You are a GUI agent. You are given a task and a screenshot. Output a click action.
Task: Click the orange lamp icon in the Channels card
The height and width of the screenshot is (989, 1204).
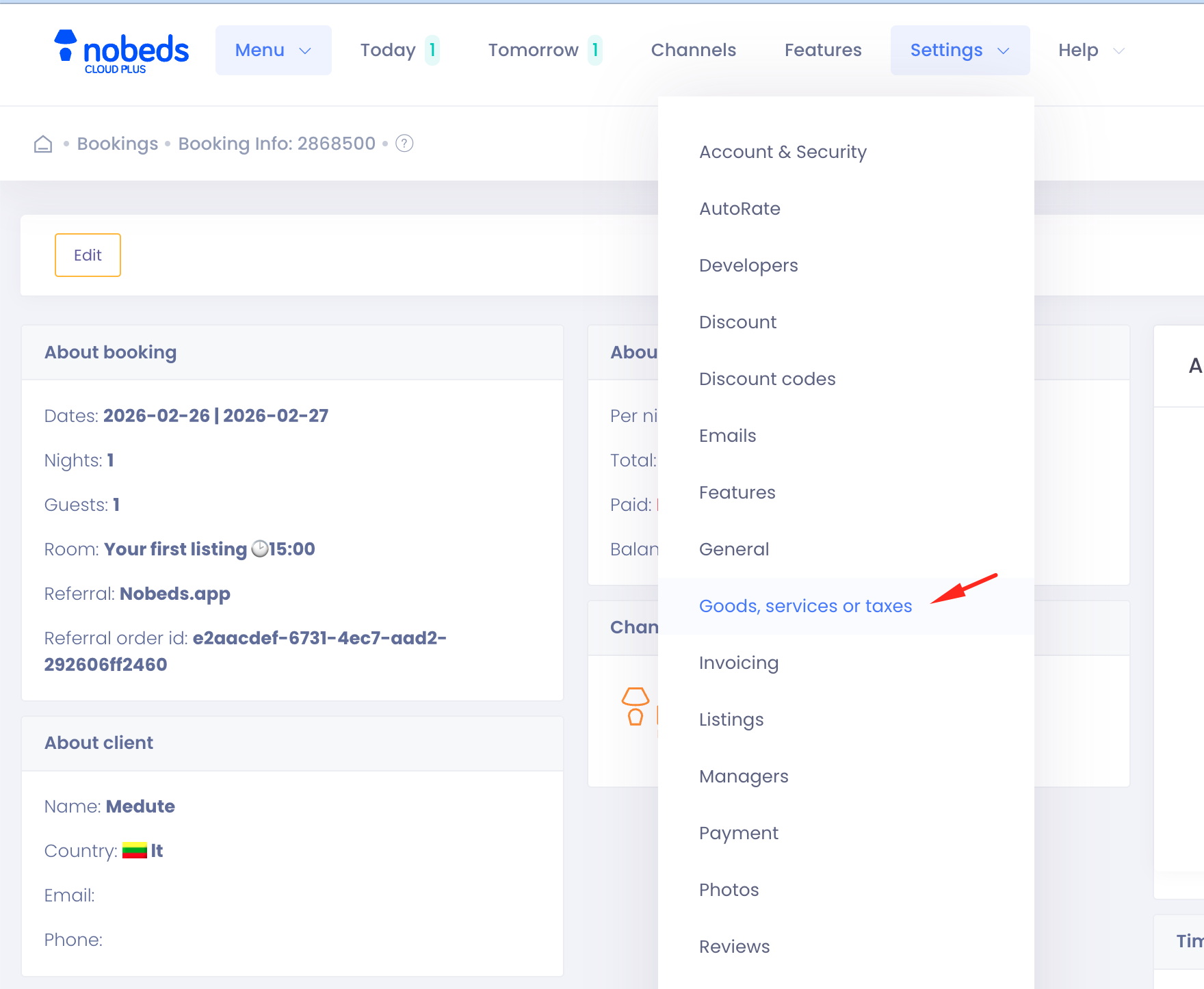point(636,706)
